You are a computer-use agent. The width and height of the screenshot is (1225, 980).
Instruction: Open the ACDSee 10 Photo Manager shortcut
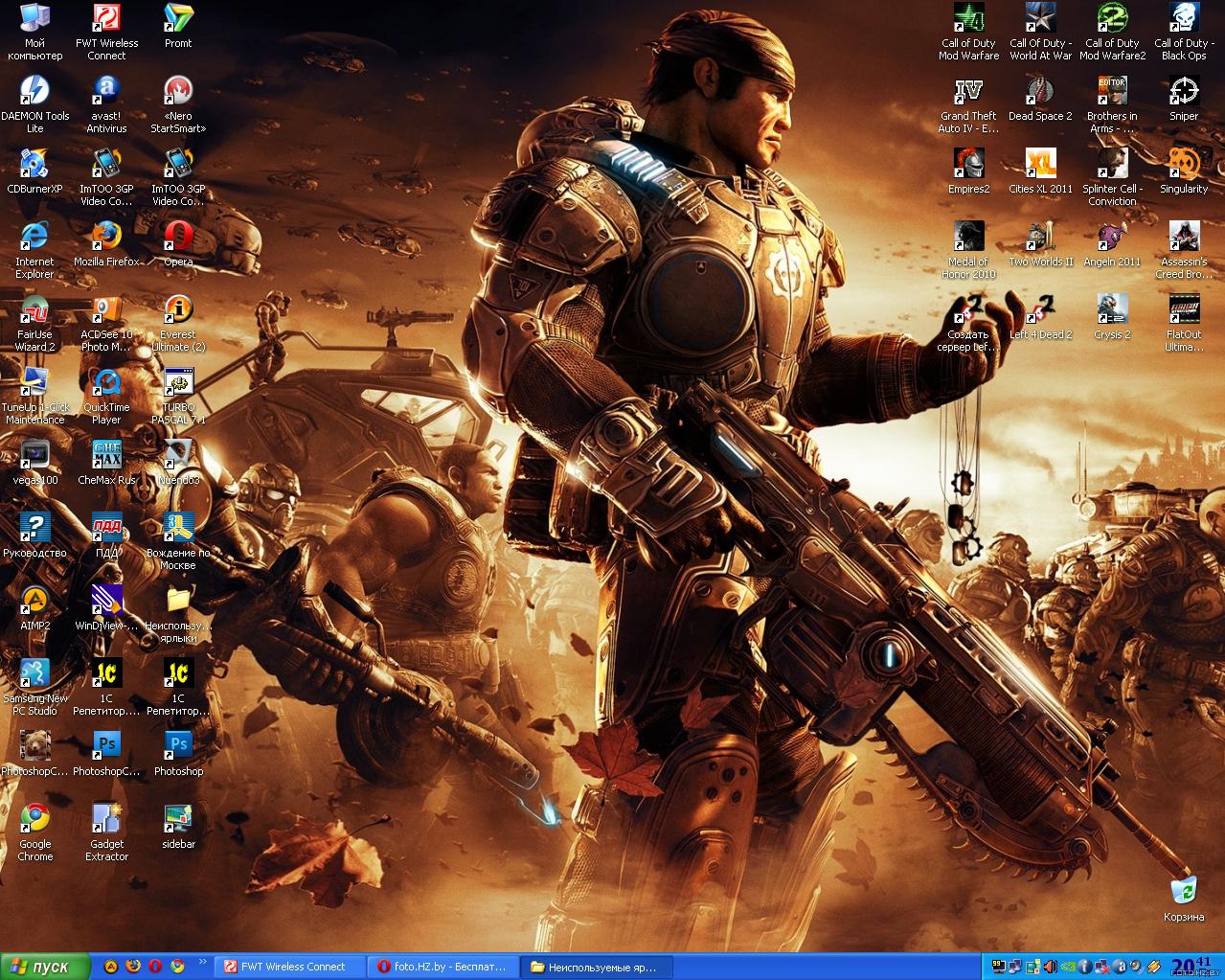click(x=106, y=322)
